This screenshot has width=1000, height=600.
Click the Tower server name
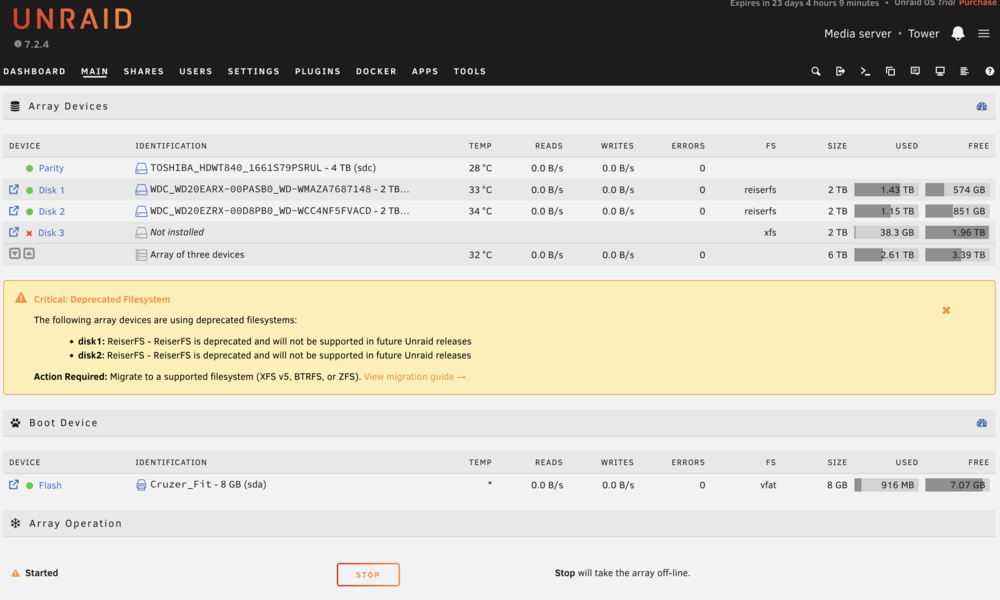click(x=923, y=34)
